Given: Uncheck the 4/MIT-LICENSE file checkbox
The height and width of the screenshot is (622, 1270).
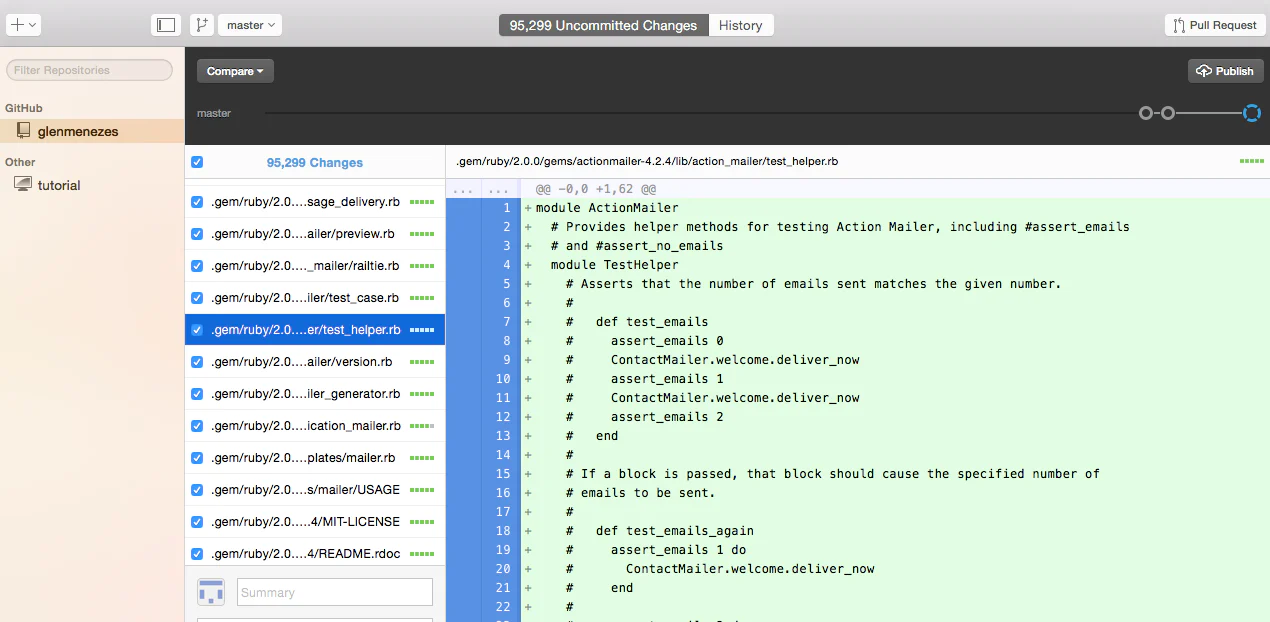Looking at the screenshot, I should click(197, 522).
